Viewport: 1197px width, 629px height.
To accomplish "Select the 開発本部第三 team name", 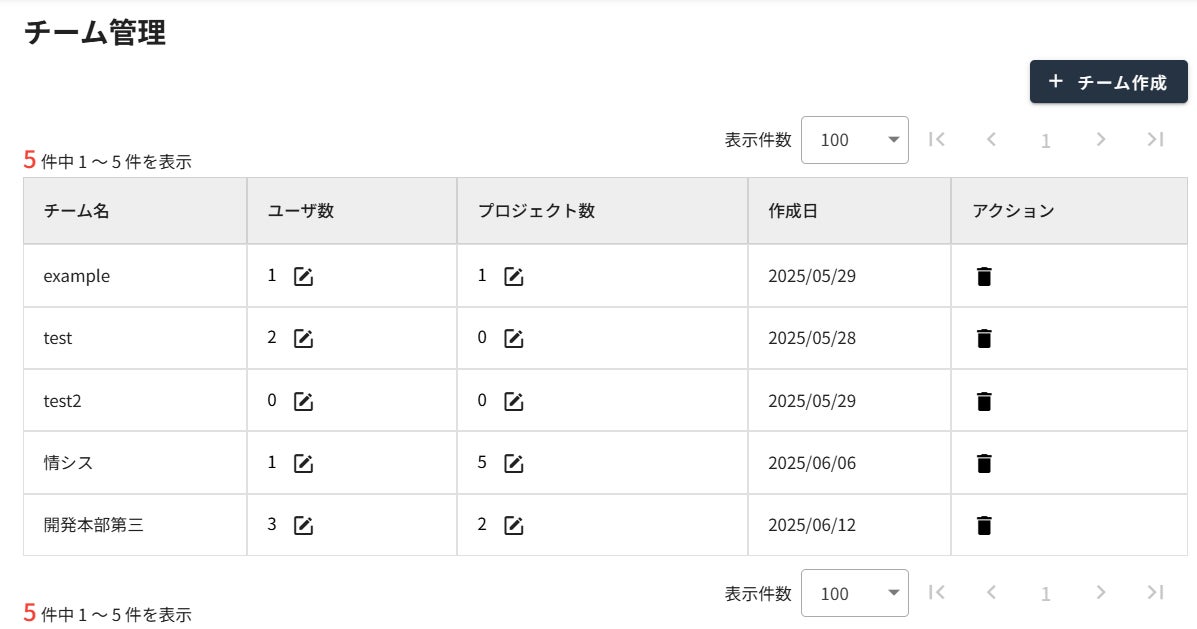I will tap(93, 525).
